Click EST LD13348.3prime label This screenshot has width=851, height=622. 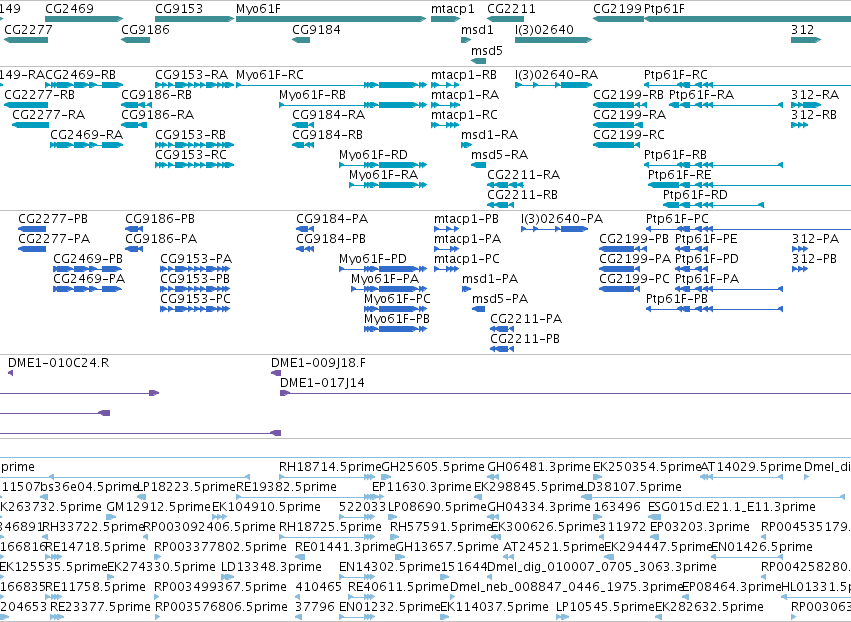(x=271, y=567)
